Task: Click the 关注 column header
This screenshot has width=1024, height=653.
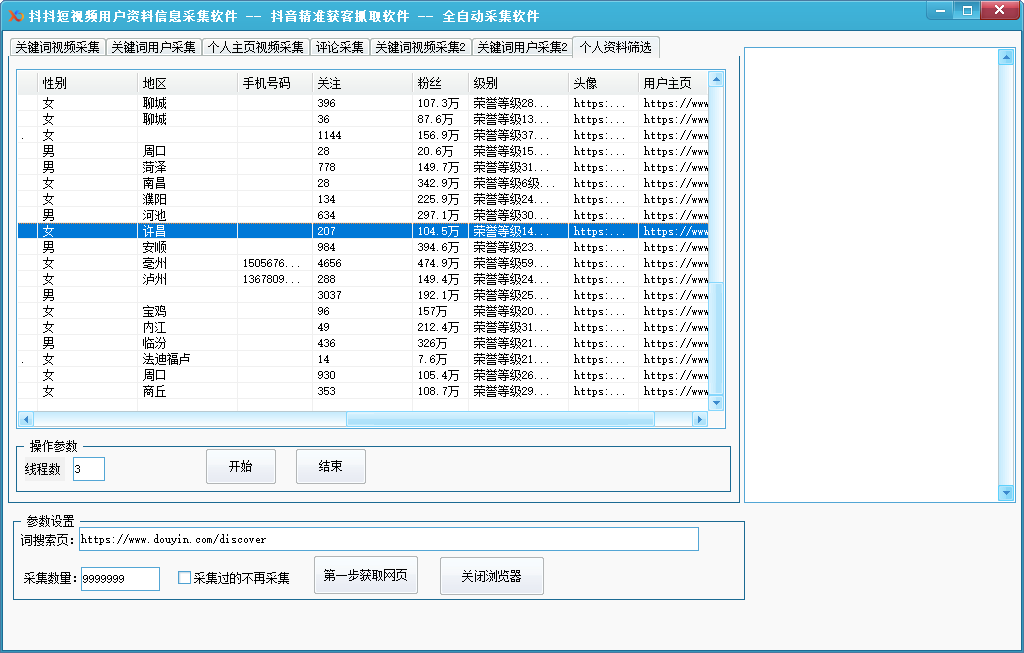Action: [x=362, y=83]
